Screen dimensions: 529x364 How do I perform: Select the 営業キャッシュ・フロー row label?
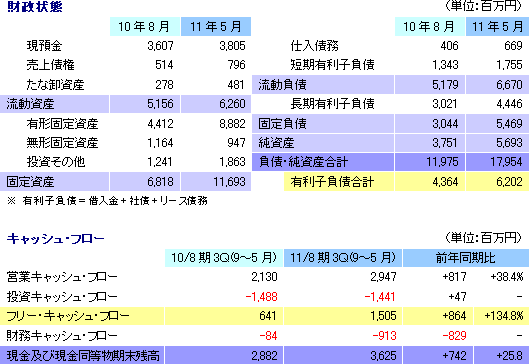click(x=62, y=277)
